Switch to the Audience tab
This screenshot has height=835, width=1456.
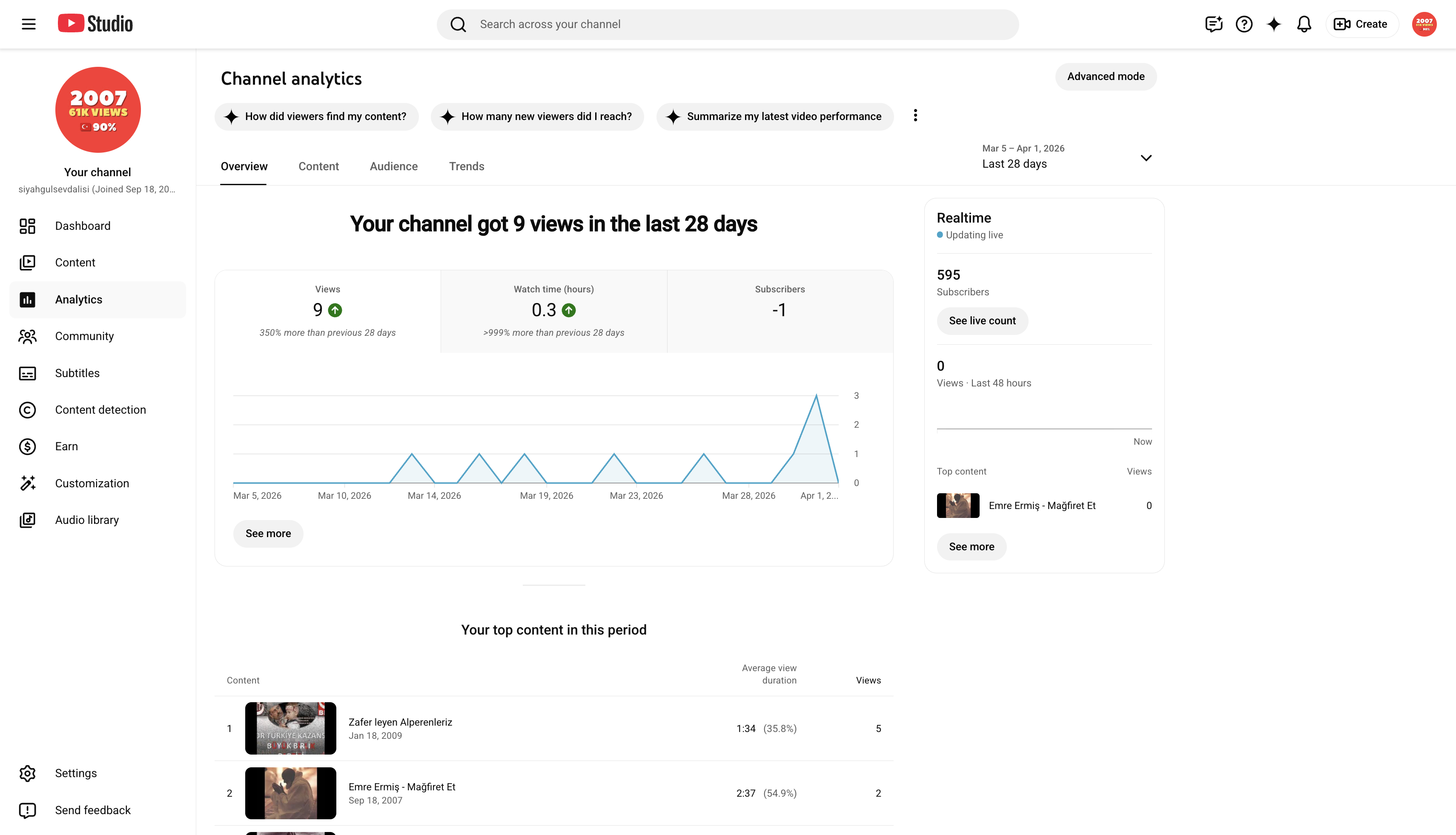pos(393,166)
